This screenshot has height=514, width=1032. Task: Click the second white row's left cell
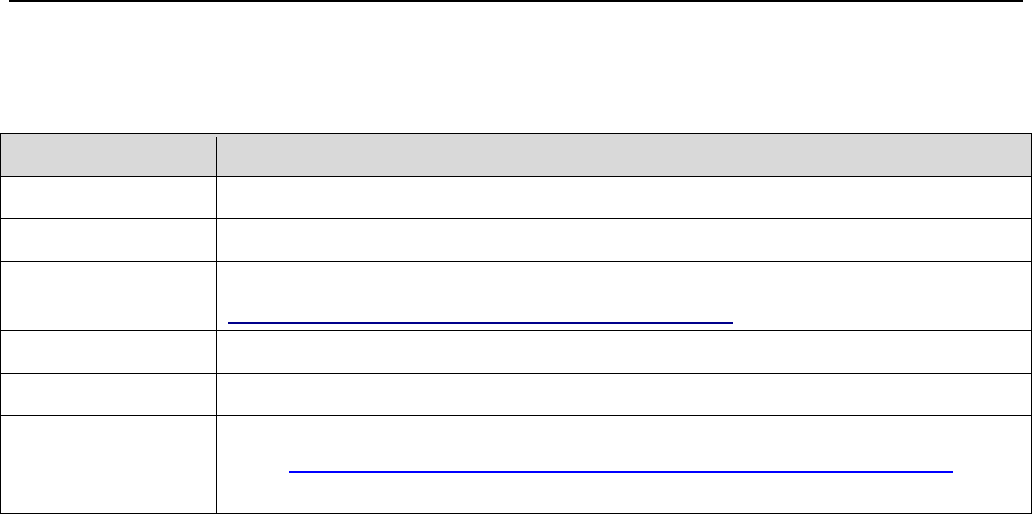click(x=108, y=238)
